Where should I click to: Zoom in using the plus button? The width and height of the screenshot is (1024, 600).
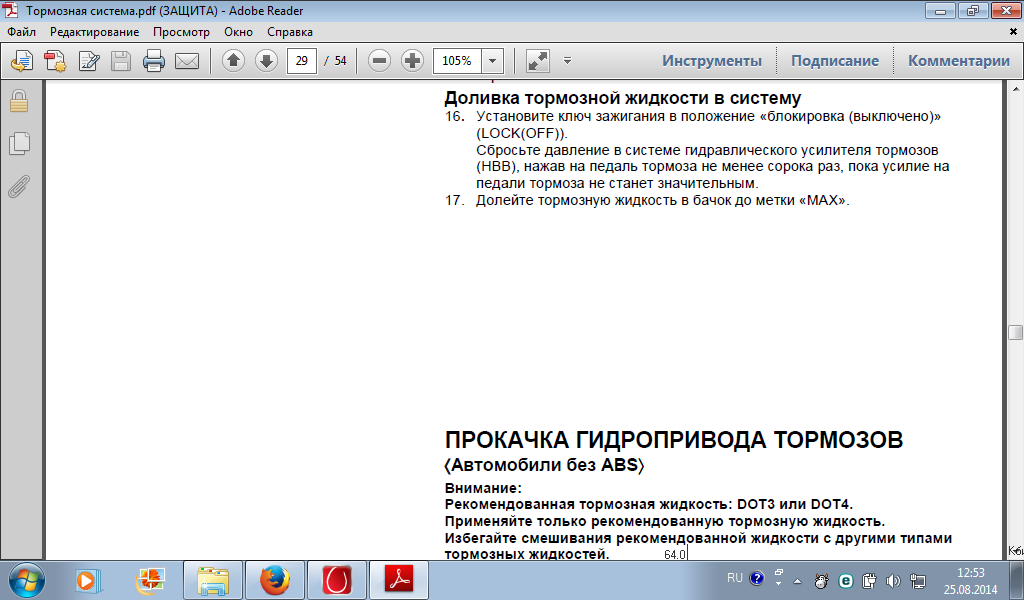coord(412,61)
